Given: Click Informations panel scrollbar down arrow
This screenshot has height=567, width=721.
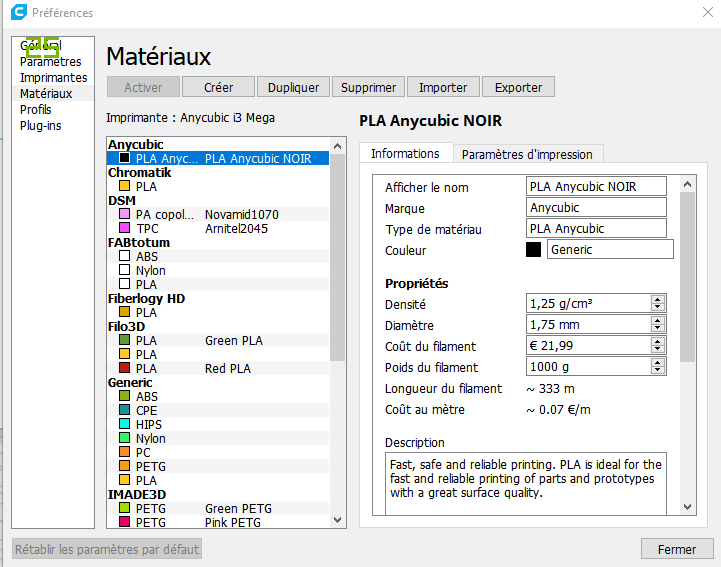Looking at the screenshot, I should tap(687, 507).
